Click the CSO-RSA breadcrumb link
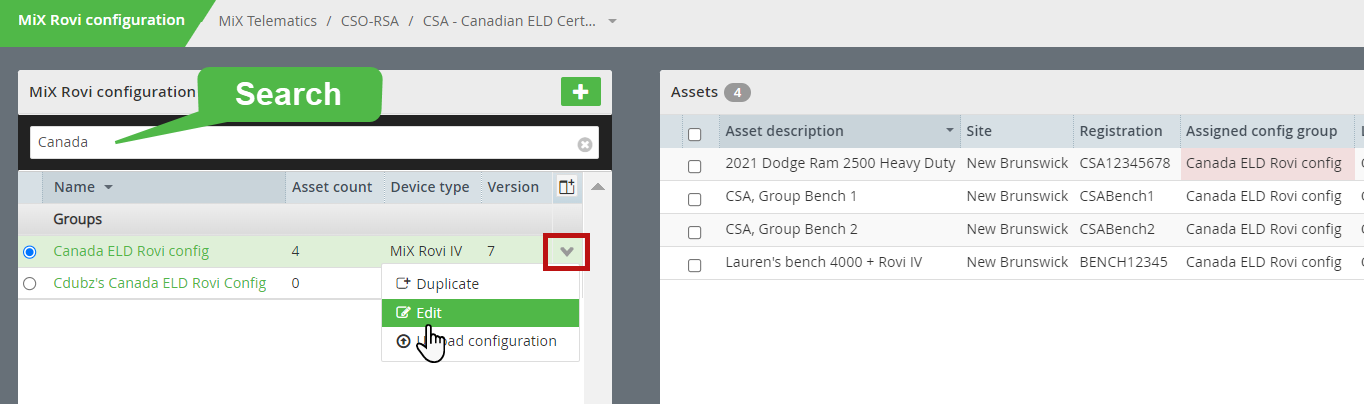This screenshot has width=1364, height=404. click(x=367, y=21)
